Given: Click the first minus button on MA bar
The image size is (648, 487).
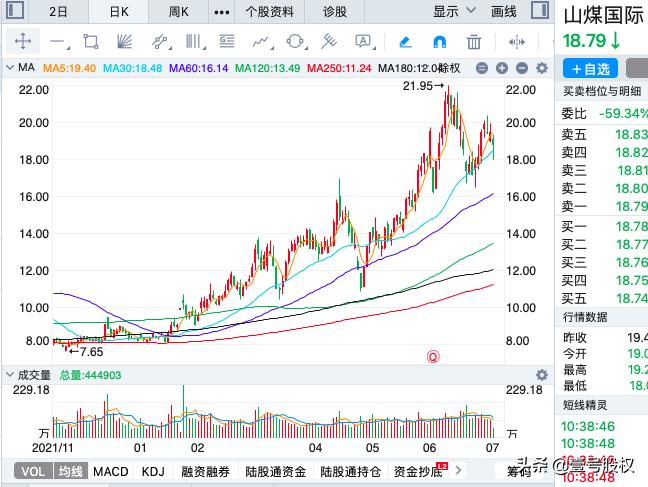Looking at the screenshot, I should [x=482, y=68].
